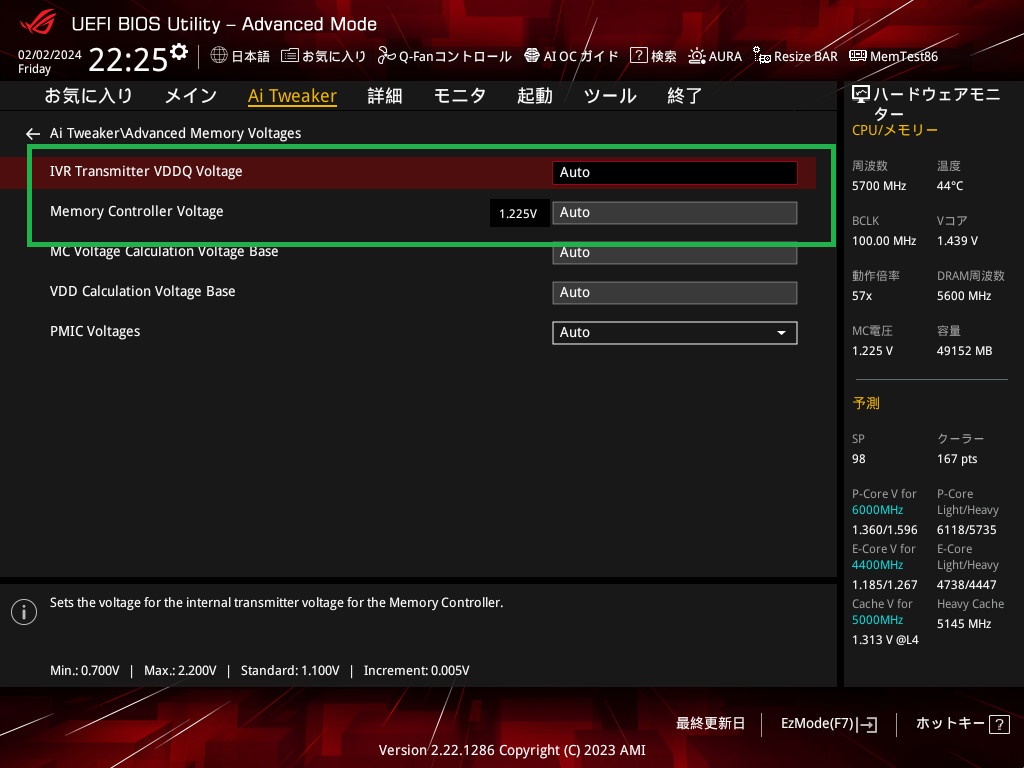This screenshot has height=768, width=1024.
Task: Click the MemTest86 label
Action: (904, 57)
